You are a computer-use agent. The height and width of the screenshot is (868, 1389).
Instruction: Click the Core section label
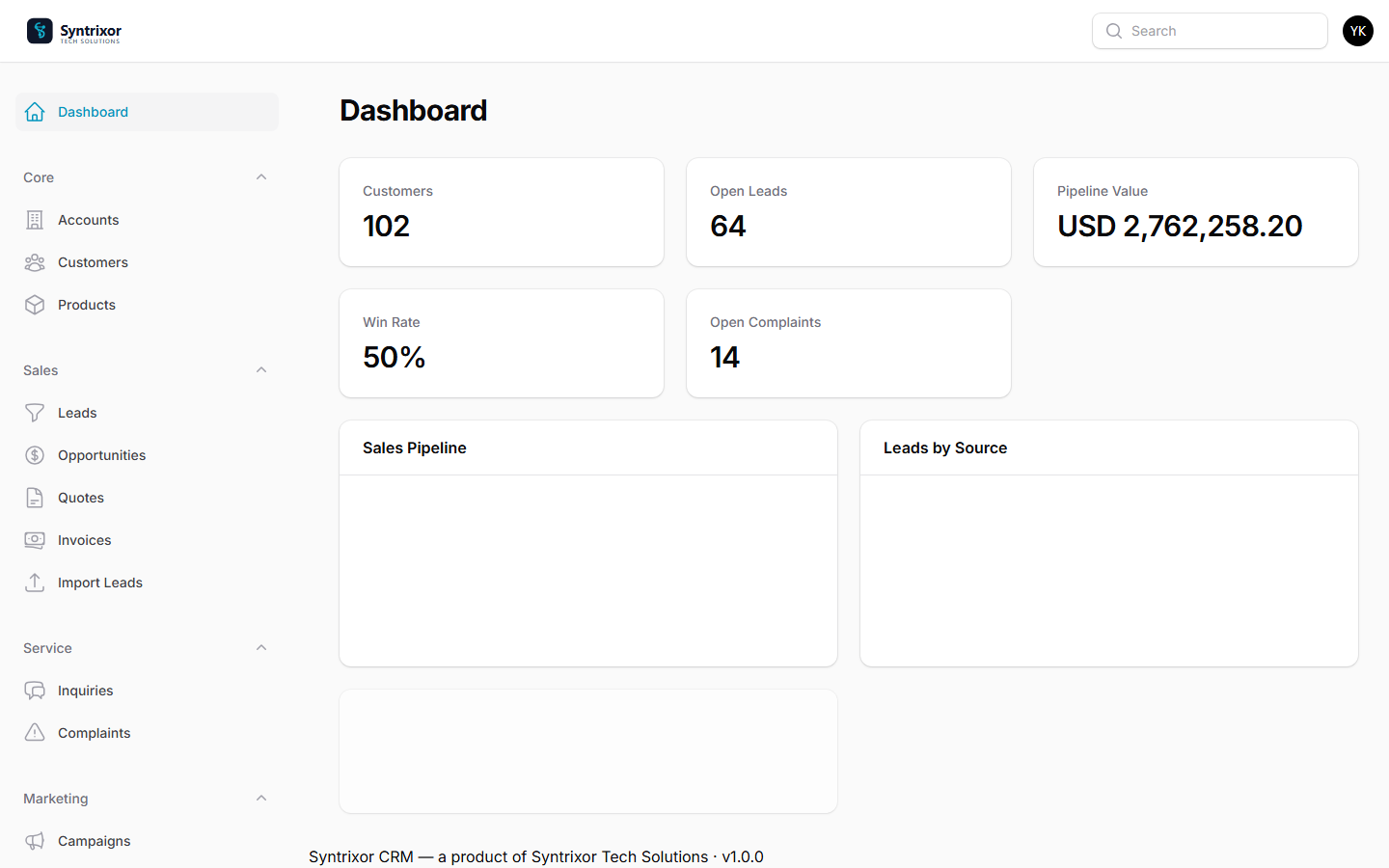39,177
